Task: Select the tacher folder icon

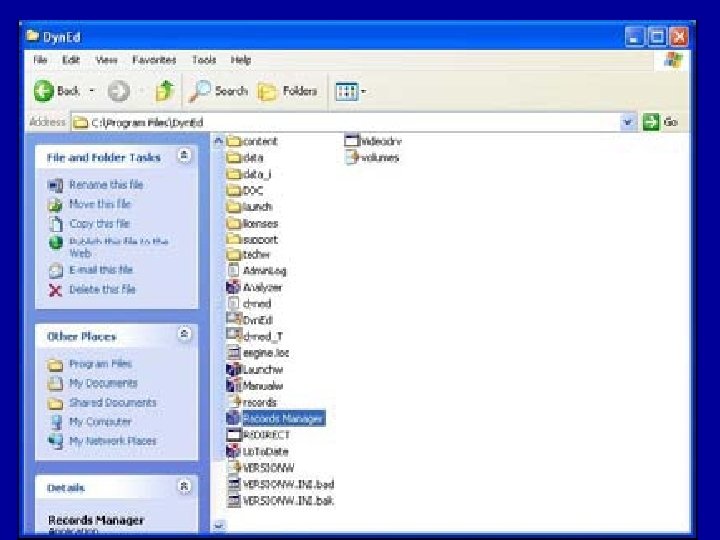Action: (x=234, y=254)
